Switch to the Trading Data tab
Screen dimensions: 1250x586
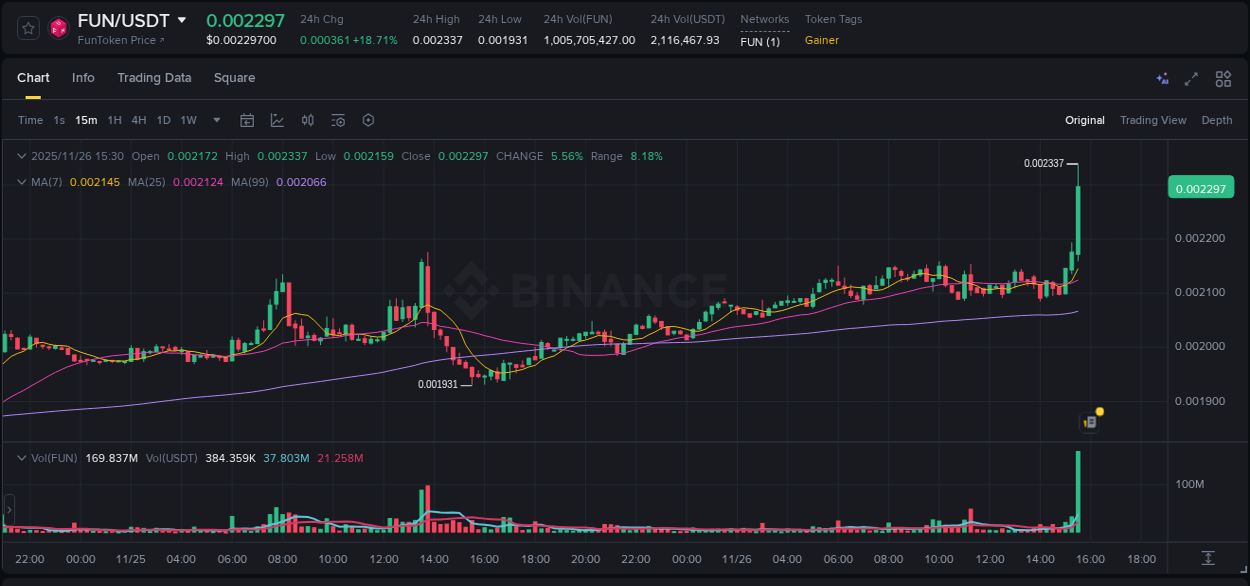click(x=154, y=78)
